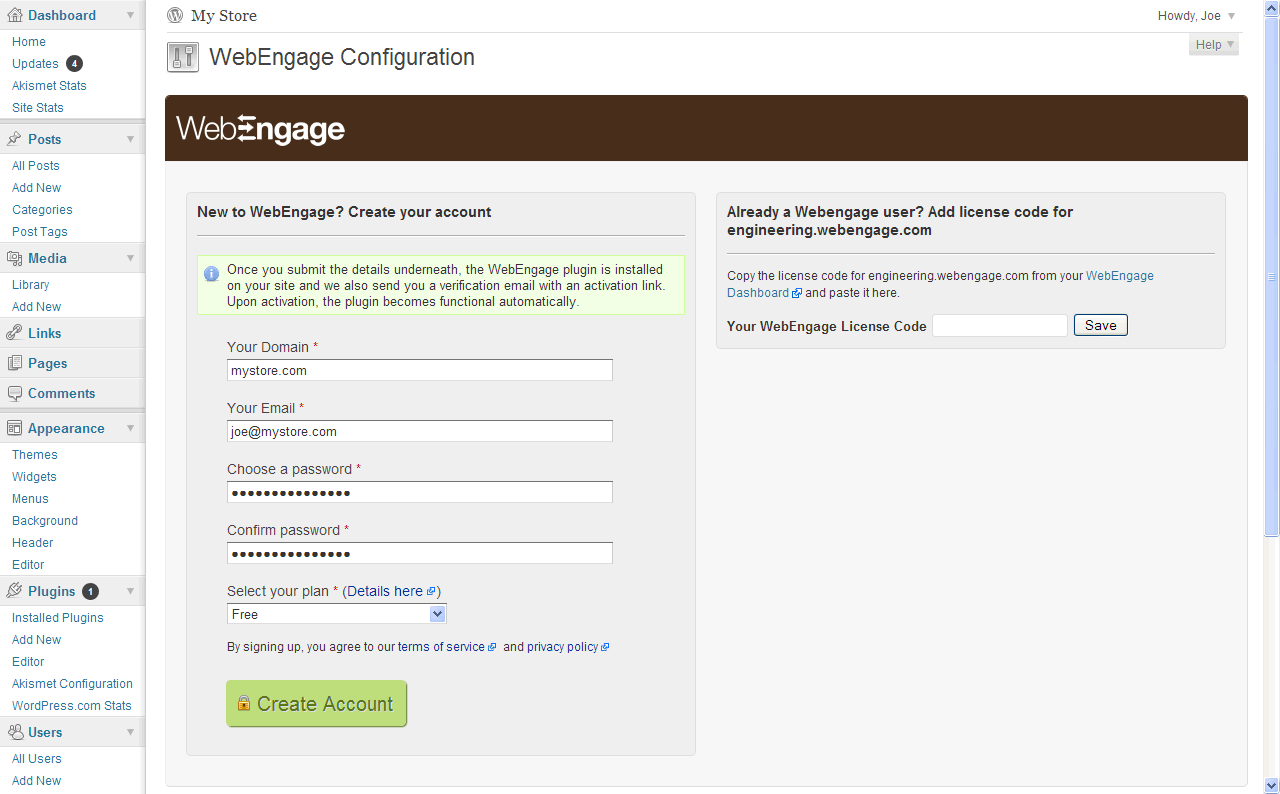Screen dimensions: 1280x794
Task: Click the Posts pushpin icon
Action: (x=15, y=139)
